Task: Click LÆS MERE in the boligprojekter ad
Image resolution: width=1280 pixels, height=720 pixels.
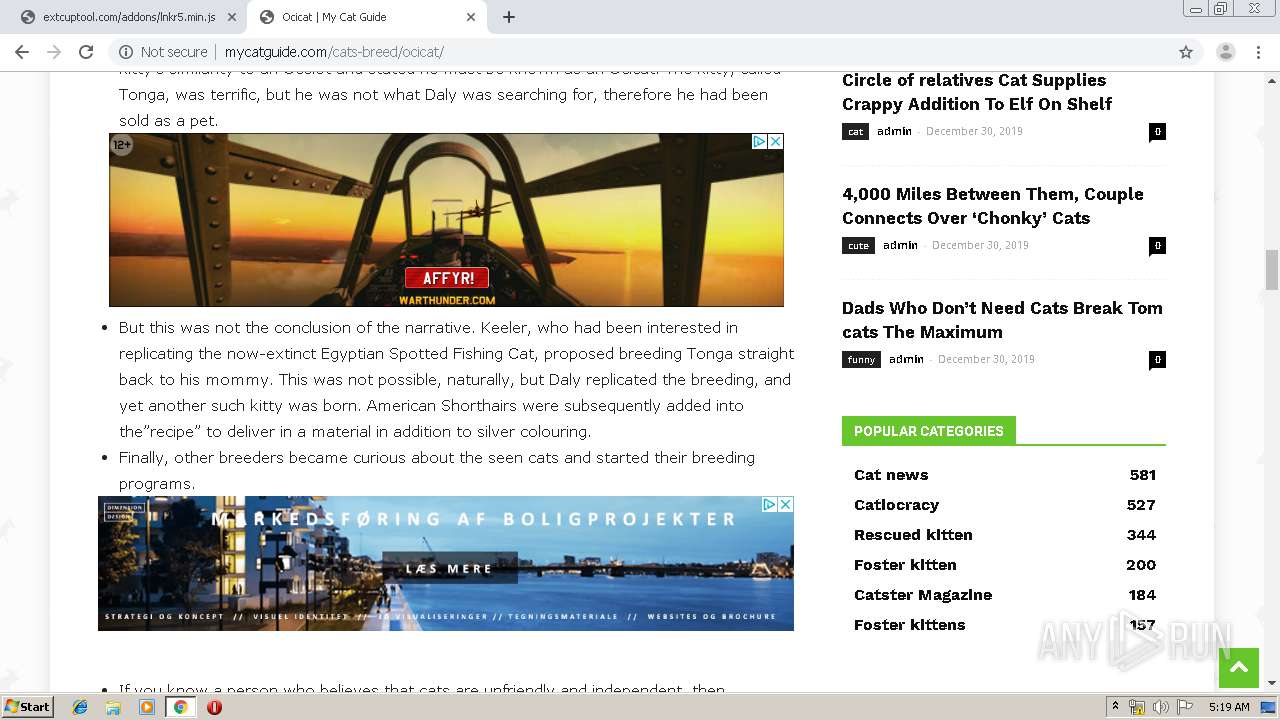Action: tap(449, 568)
